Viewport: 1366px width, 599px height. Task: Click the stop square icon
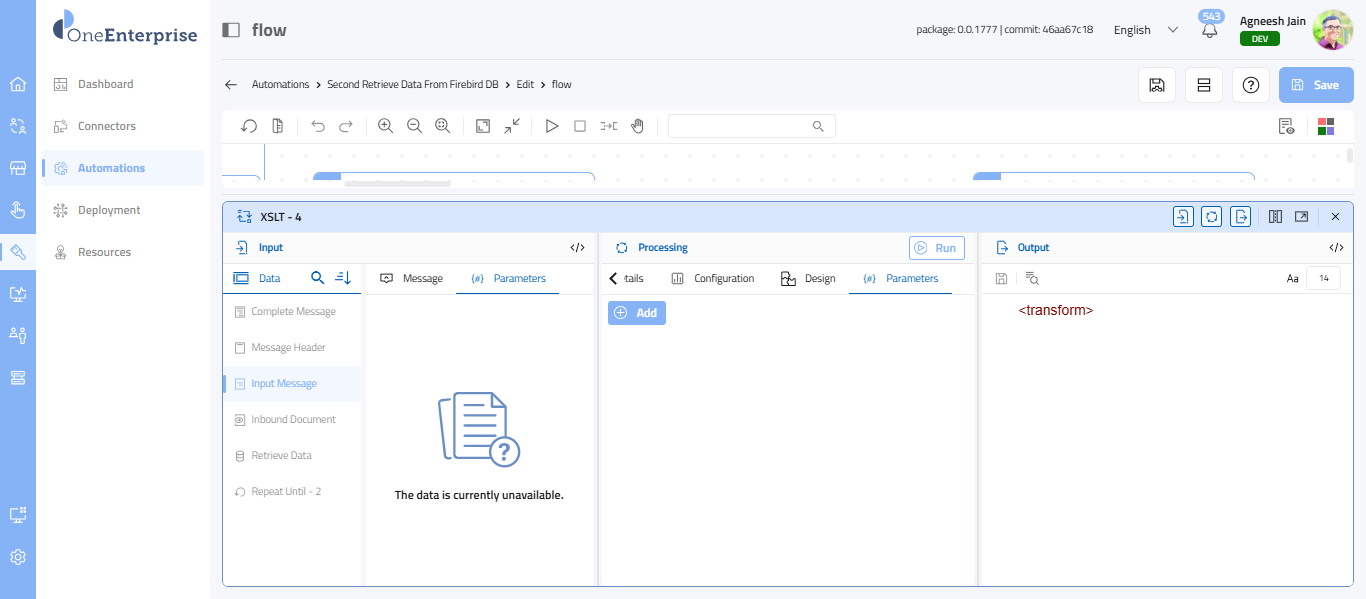click(580, 126)
